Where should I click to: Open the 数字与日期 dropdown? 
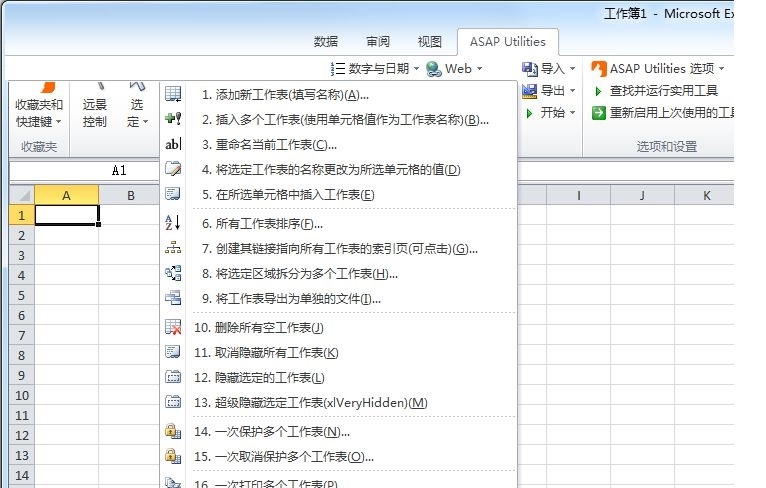(416, 69)
